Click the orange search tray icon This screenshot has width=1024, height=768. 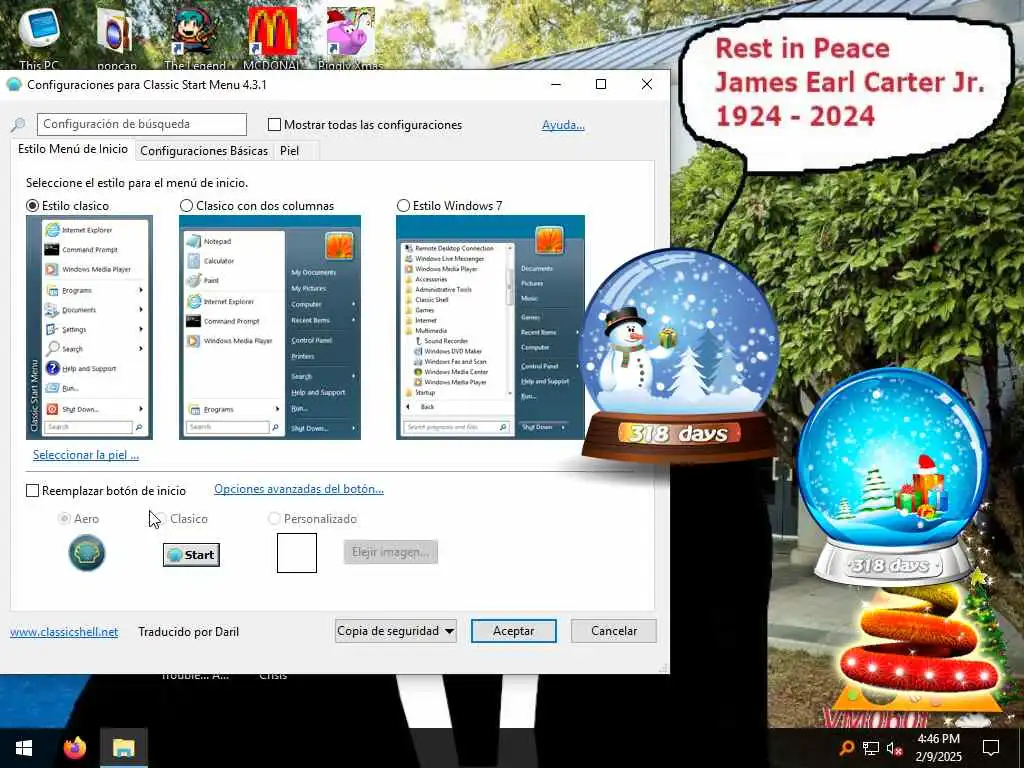coord(846,748)
